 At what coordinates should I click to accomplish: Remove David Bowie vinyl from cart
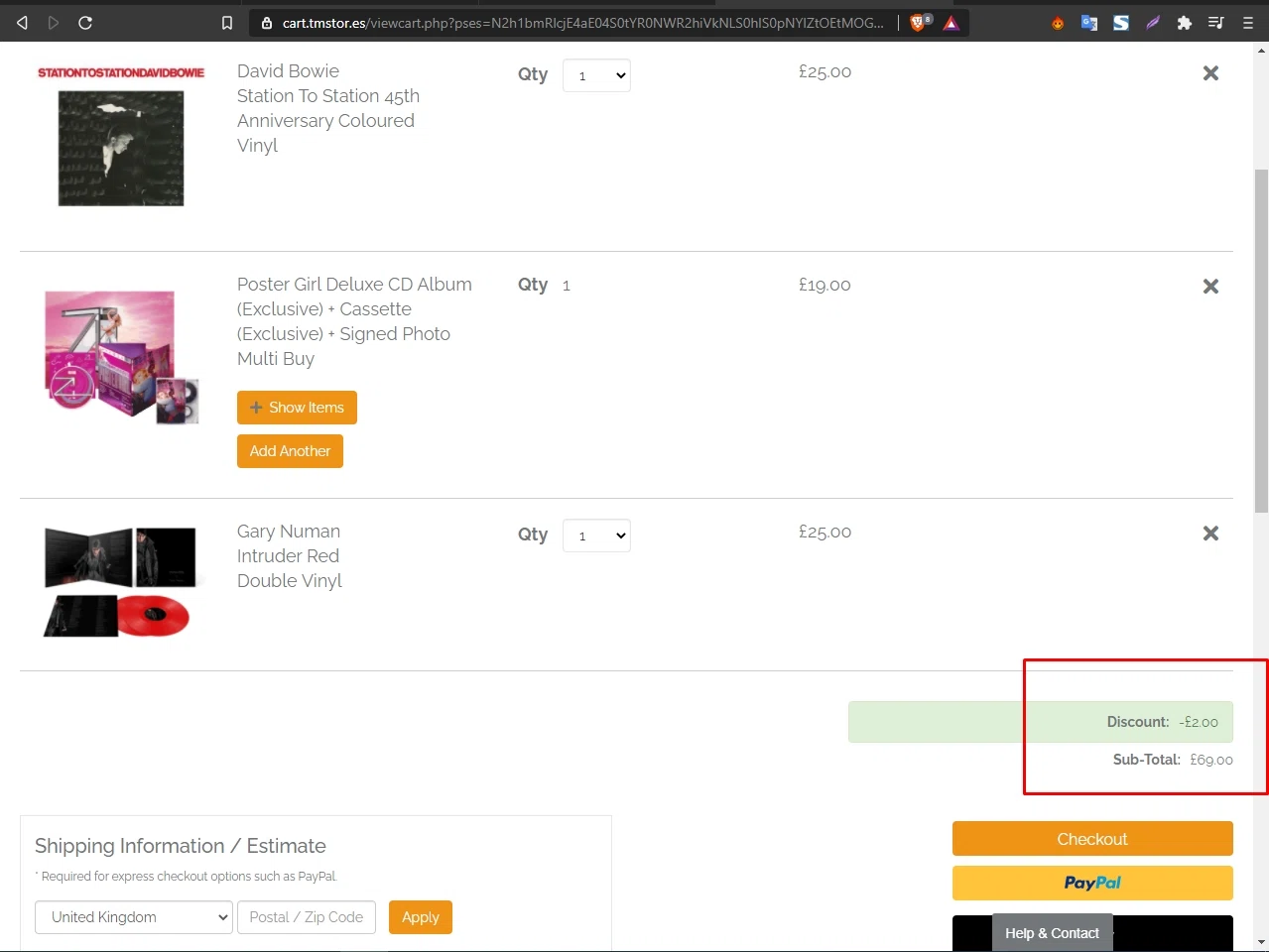tap(1210, 72)
